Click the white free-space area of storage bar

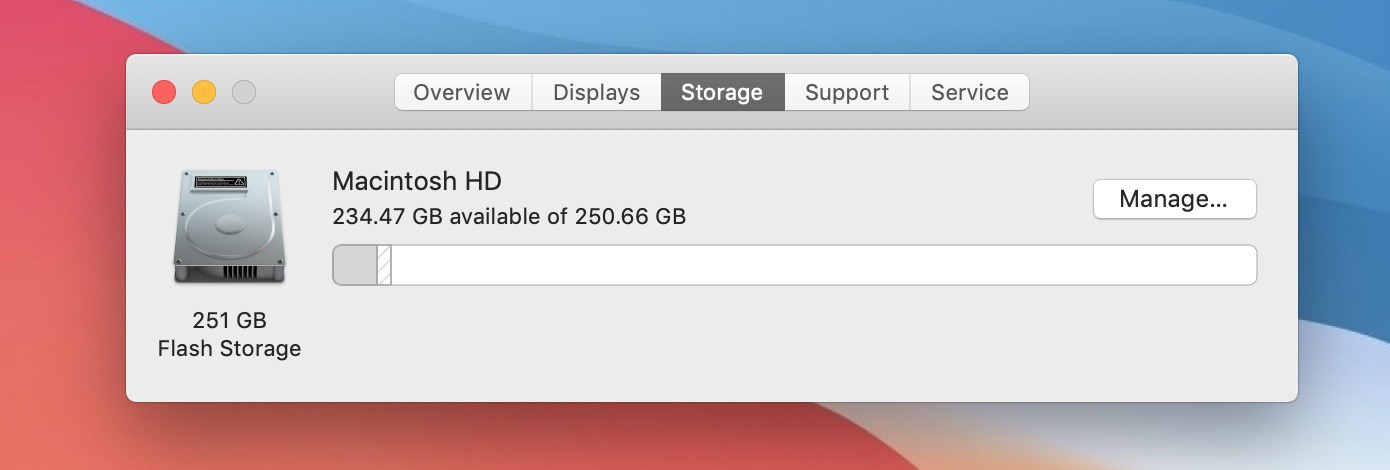click(820, 265)
